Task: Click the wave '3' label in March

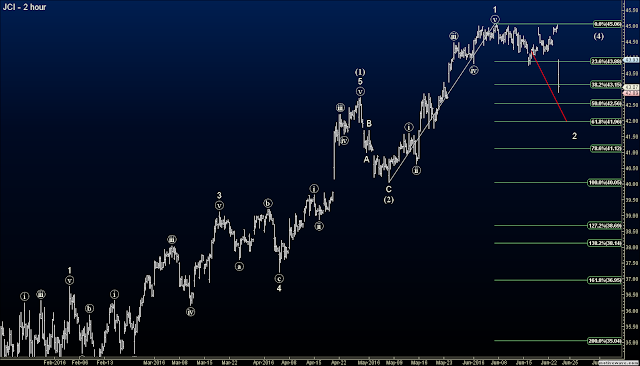Action: pyautogui.click(x=219, y=195)
